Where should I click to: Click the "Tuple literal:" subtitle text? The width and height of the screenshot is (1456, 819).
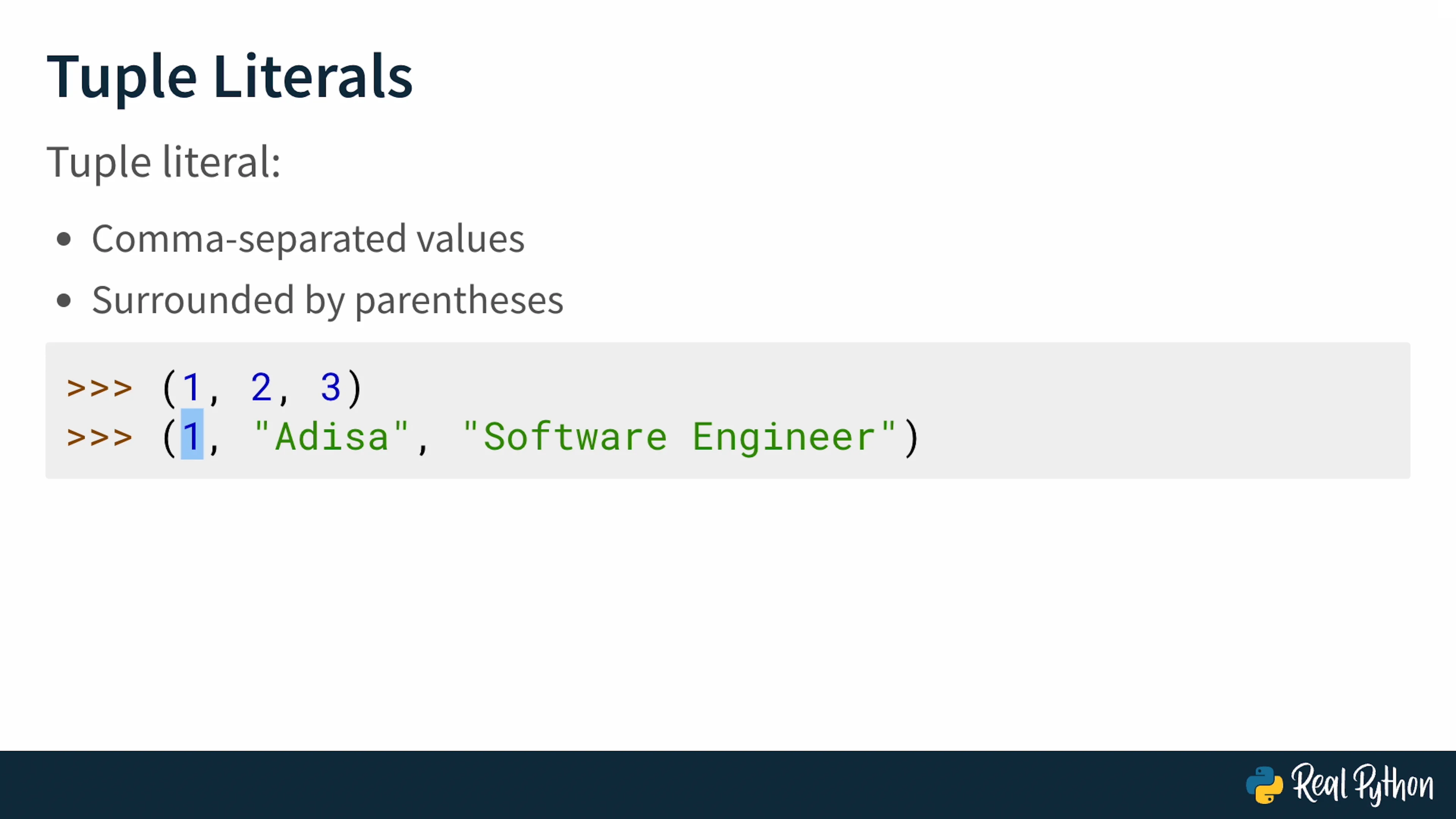(163, 162)
